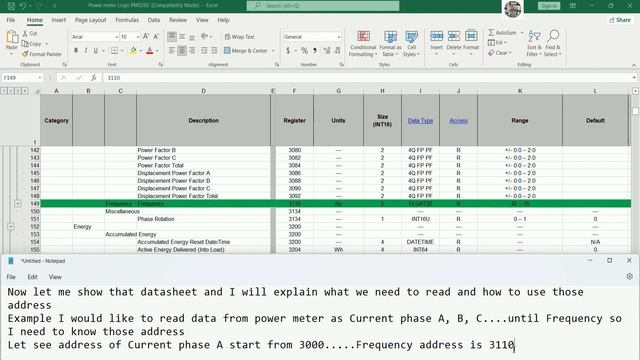
Task: Switch to Formulas tab
Action: click(127, 20)
